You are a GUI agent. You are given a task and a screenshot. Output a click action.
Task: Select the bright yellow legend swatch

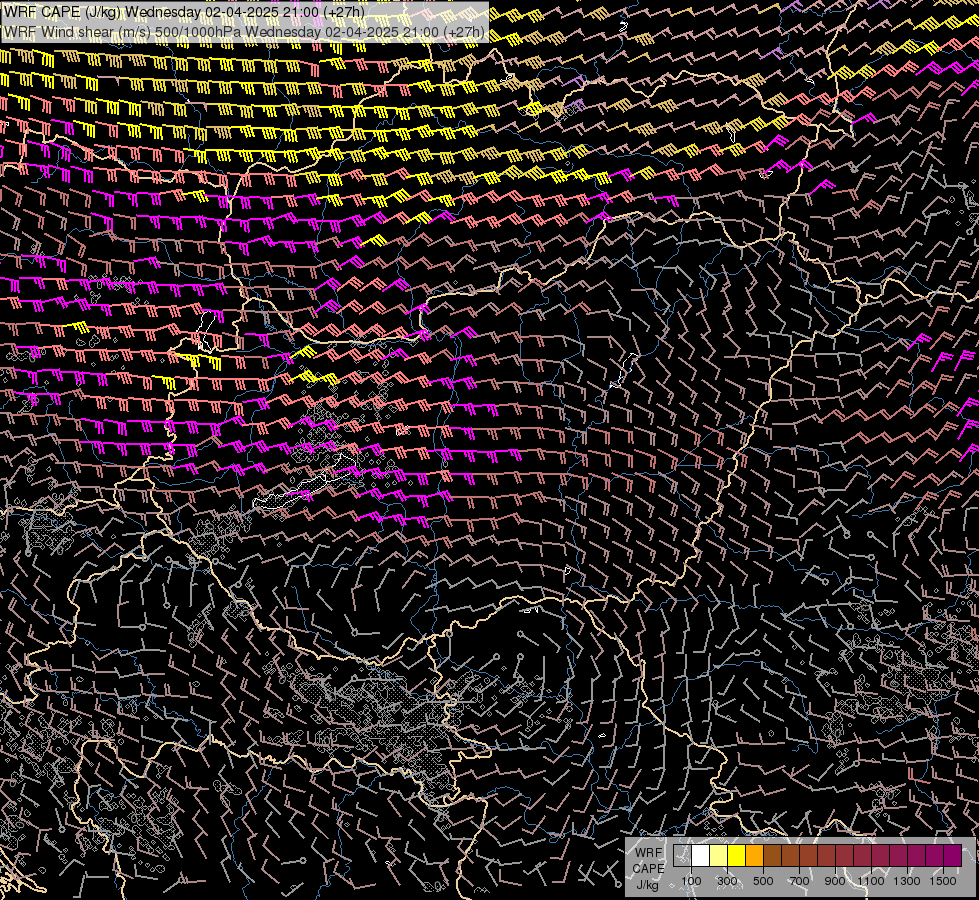click(736, 855)
